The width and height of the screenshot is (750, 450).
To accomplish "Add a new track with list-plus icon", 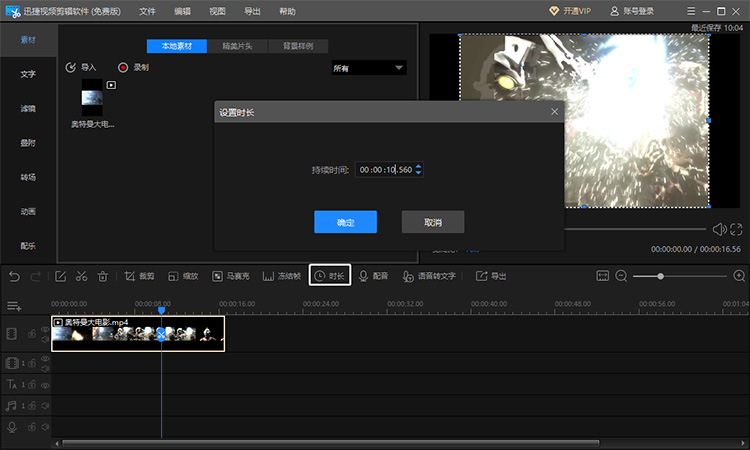I will 14,306.
